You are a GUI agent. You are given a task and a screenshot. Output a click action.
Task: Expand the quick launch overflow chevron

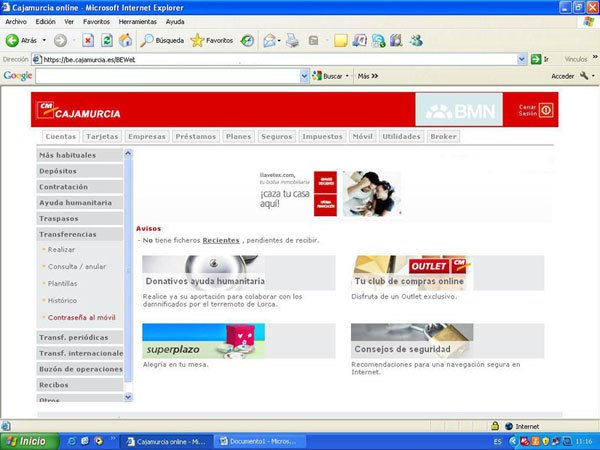coord(113,438)
